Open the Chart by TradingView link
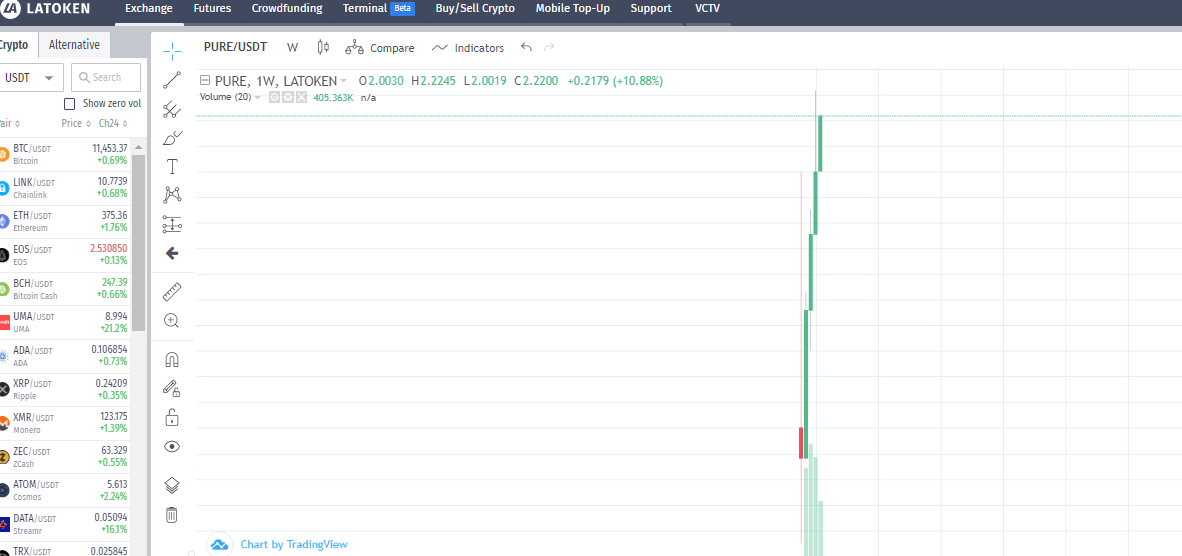The width and height of the screenshot is (1182, 556). point(293,544)
